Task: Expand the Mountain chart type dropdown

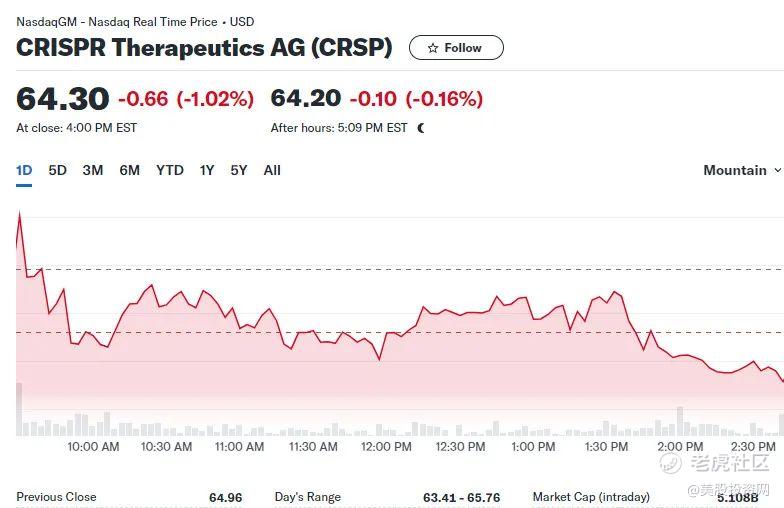Action: [x=741, y=170]
